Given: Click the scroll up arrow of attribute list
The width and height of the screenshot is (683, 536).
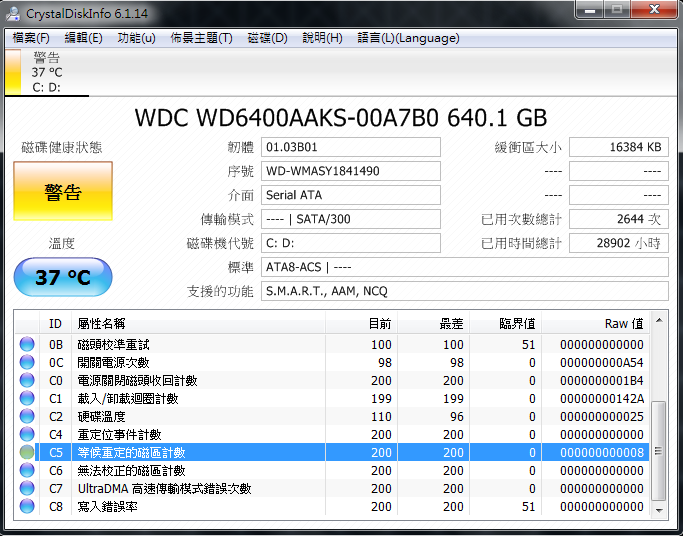Looking at the screenshot, I should [659, 320].
